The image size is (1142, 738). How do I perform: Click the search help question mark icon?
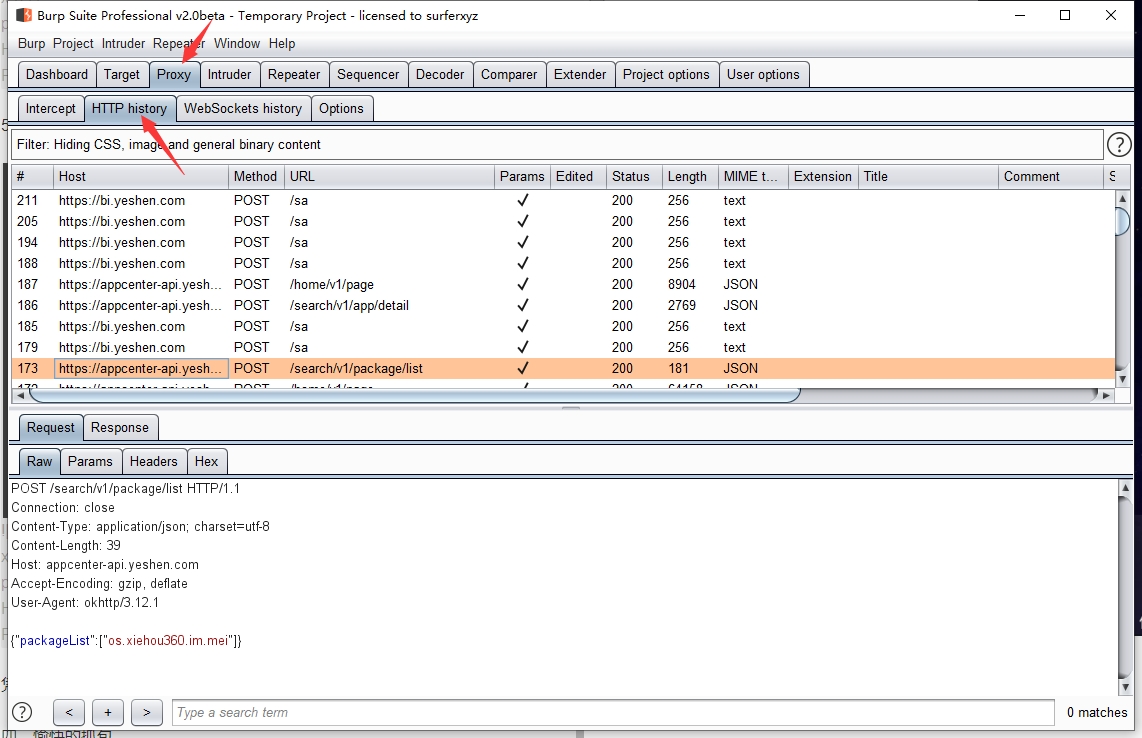pyautogui.click(x=23, y=713)
